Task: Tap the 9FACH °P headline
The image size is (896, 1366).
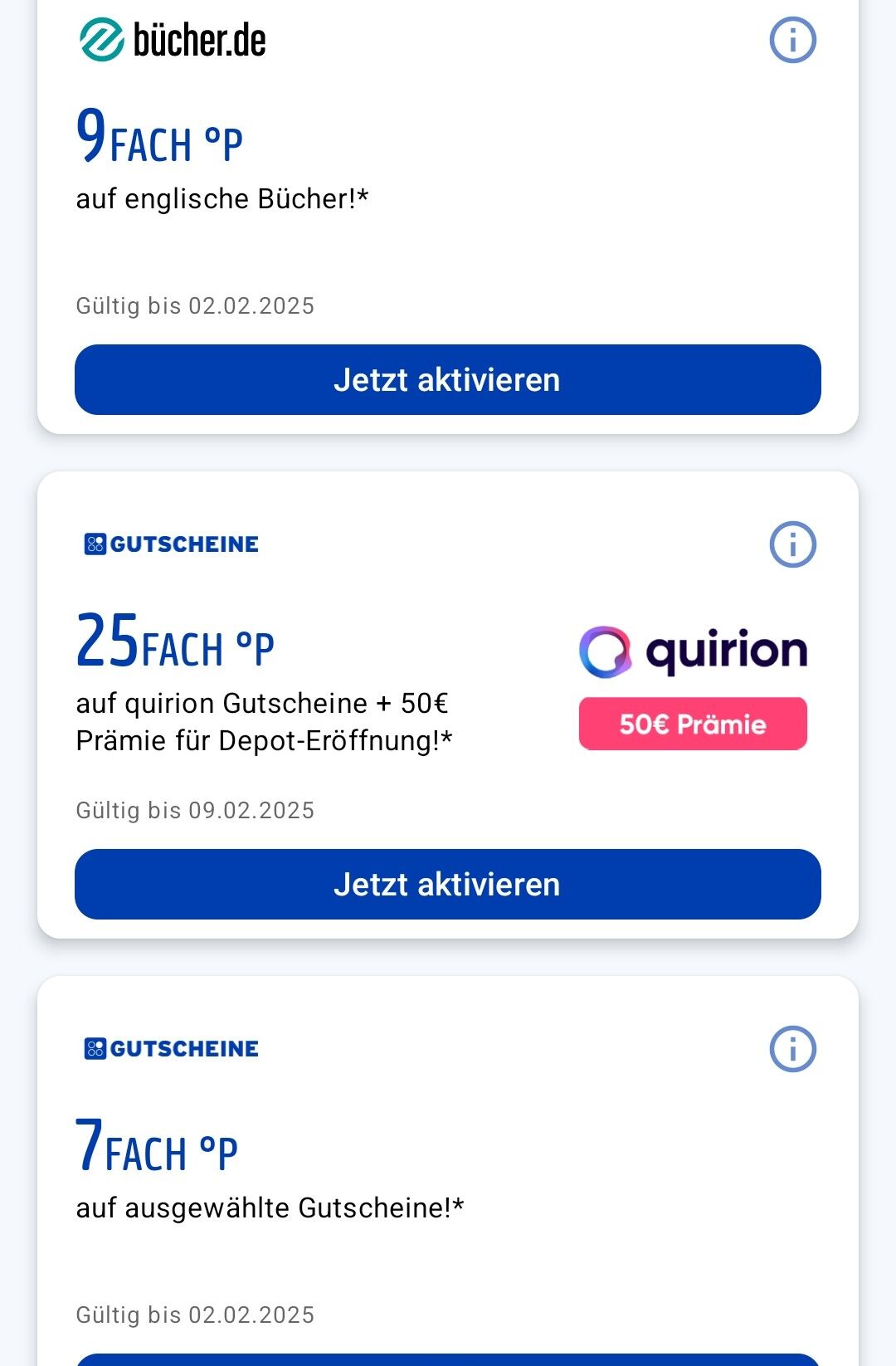Action: tap(159, 136)
